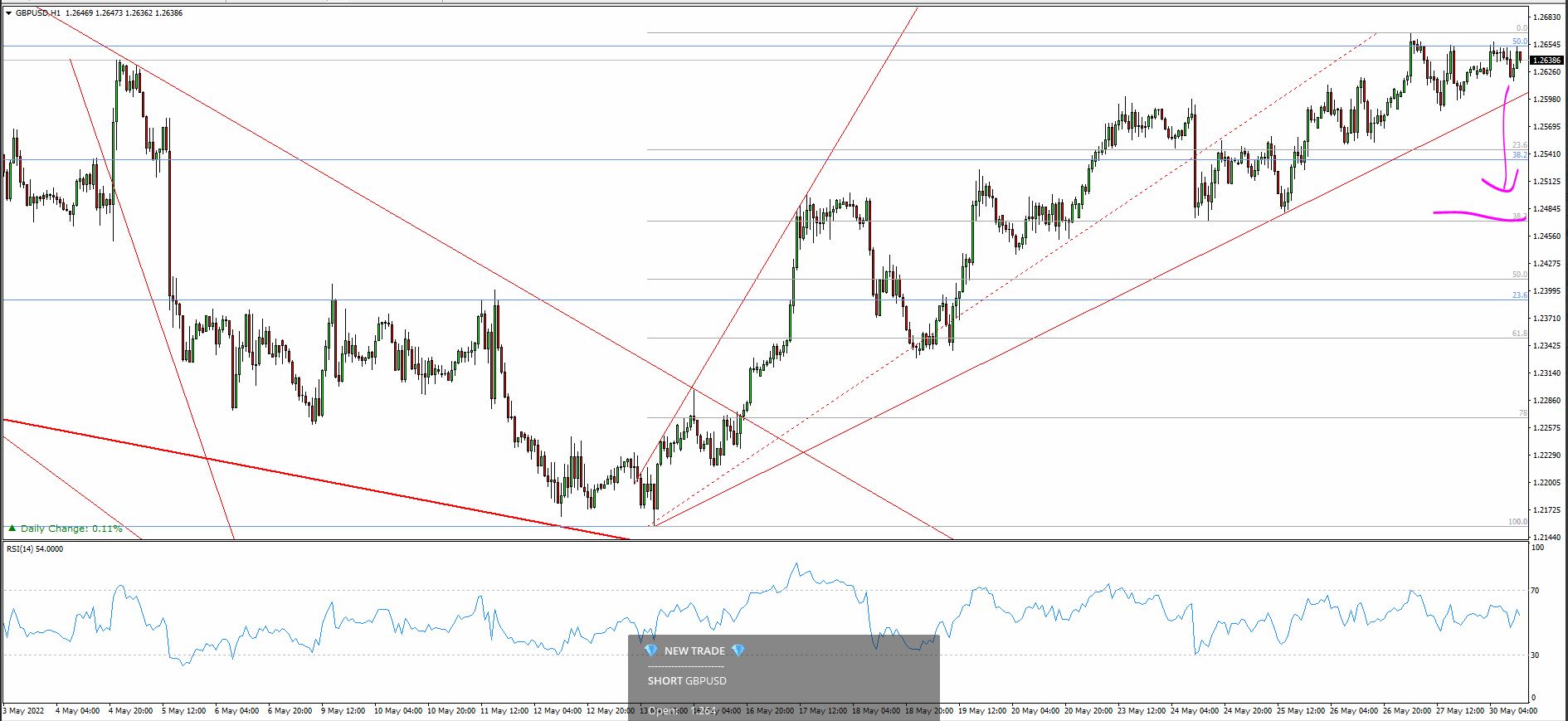Viewport: 1568px width, 721px height.
Task: Click the GBPUSD,H1 chart title text
Action: pyautogui.click(x=37, y=13)
